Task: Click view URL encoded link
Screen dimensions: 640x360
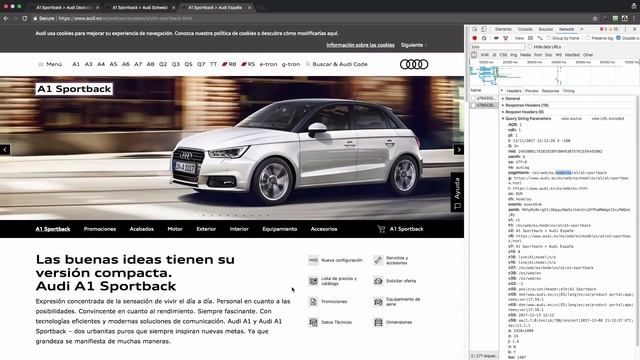Action: 608,118
